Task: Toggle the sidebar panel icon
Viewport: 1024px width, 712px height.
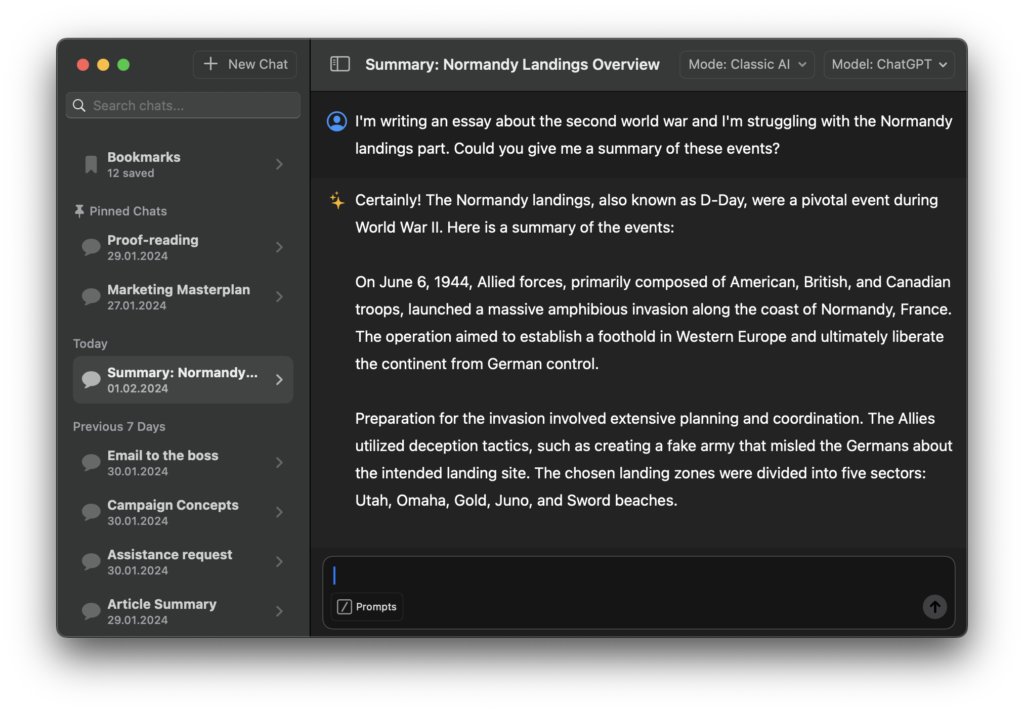Action: (340, 64)
